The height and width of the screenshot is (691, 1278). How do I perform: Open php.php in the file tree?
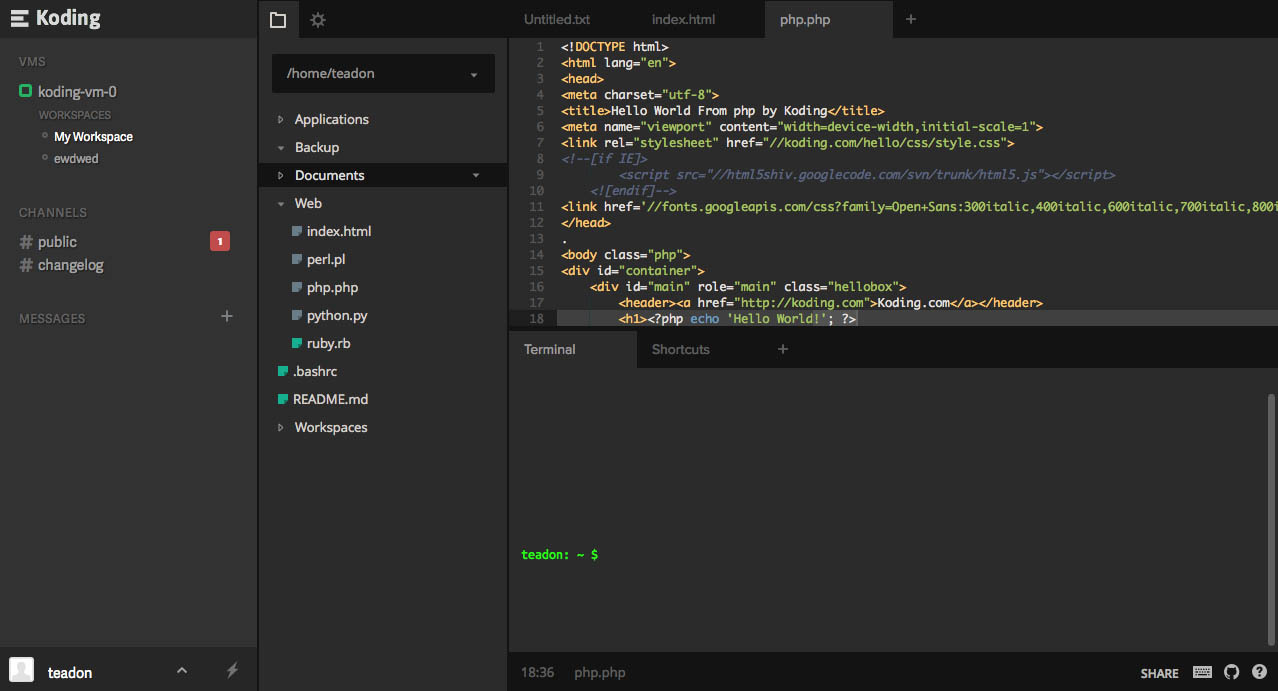tap(332, 287)
